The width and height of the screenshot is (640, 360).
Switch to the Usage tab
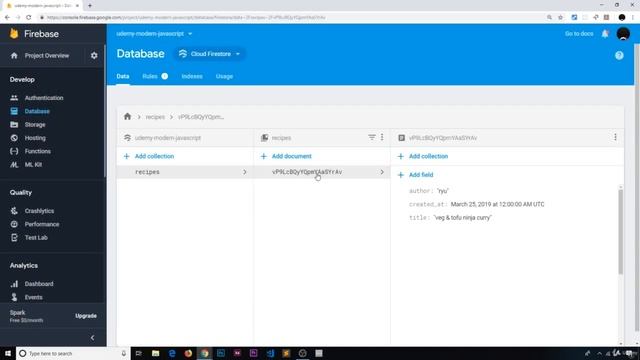[x=224, y=76]
